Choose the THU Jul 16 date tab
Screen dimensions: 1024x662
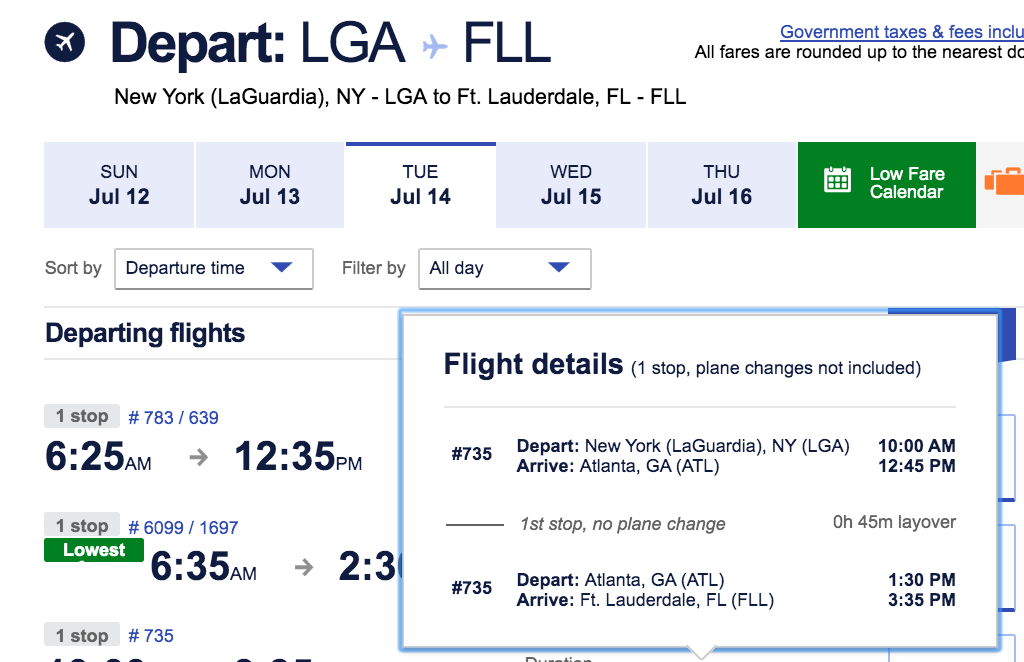[x=721, y=185]
